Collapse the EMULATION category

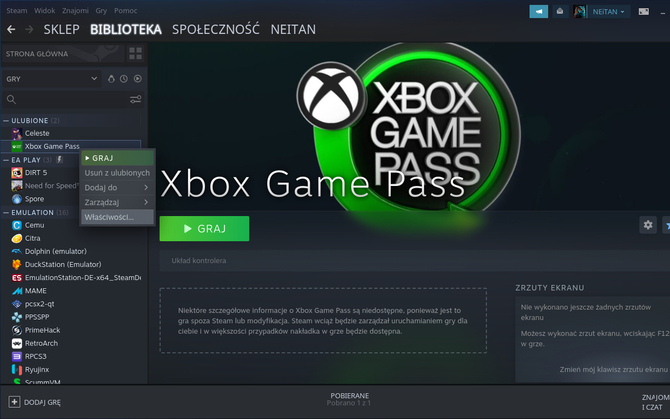[x=6, y=212]
